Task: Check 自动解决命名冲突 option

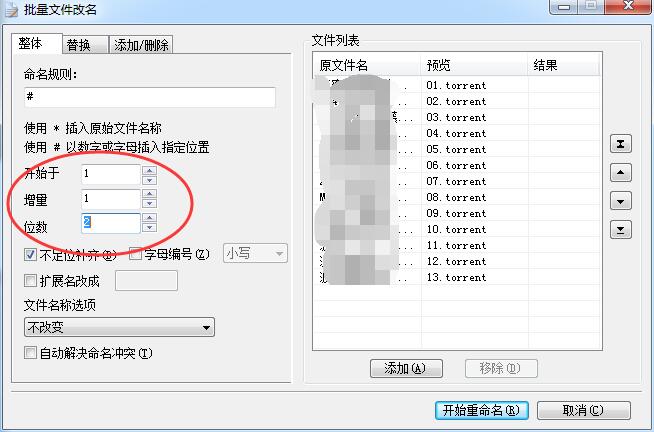Action: 30,353
